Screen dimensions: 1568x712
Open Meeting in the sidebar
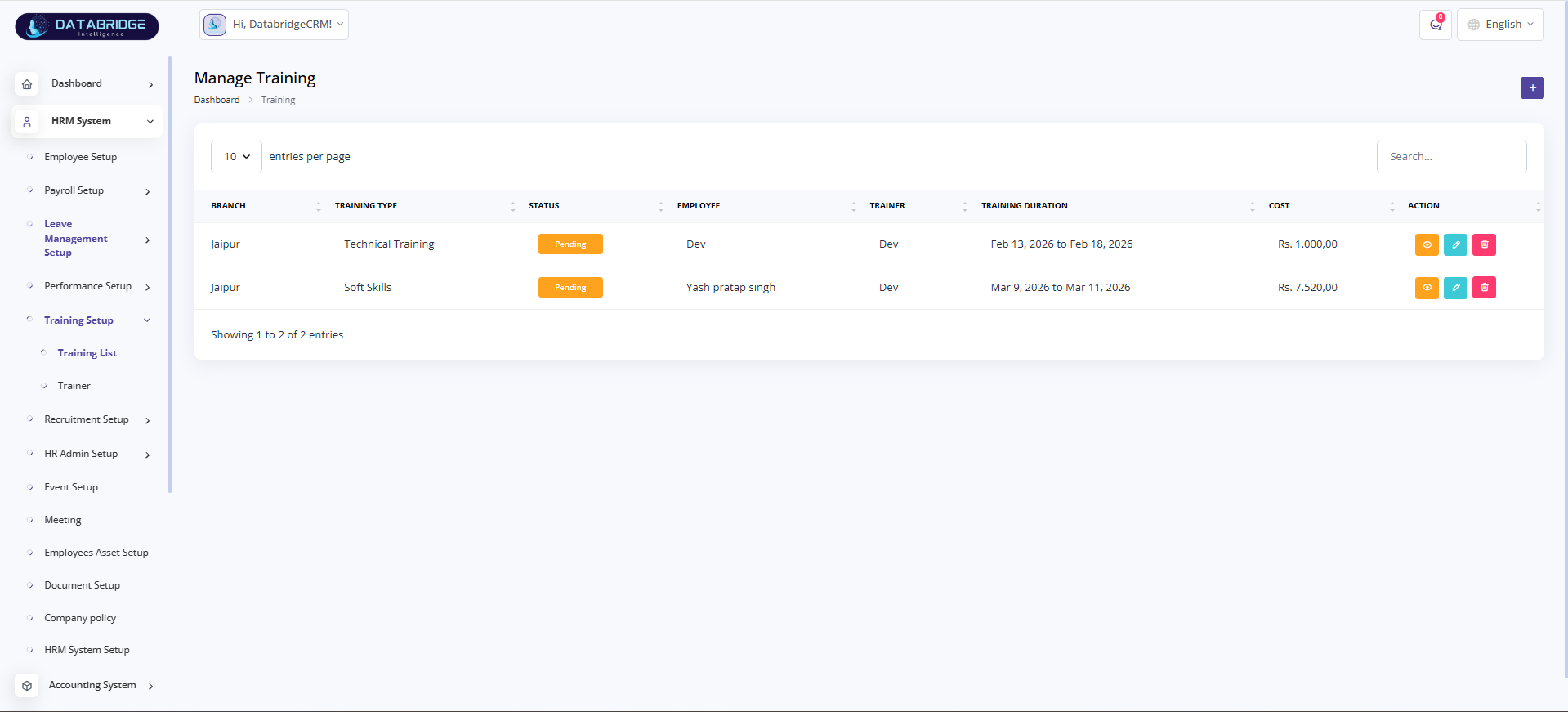point(63,520)
